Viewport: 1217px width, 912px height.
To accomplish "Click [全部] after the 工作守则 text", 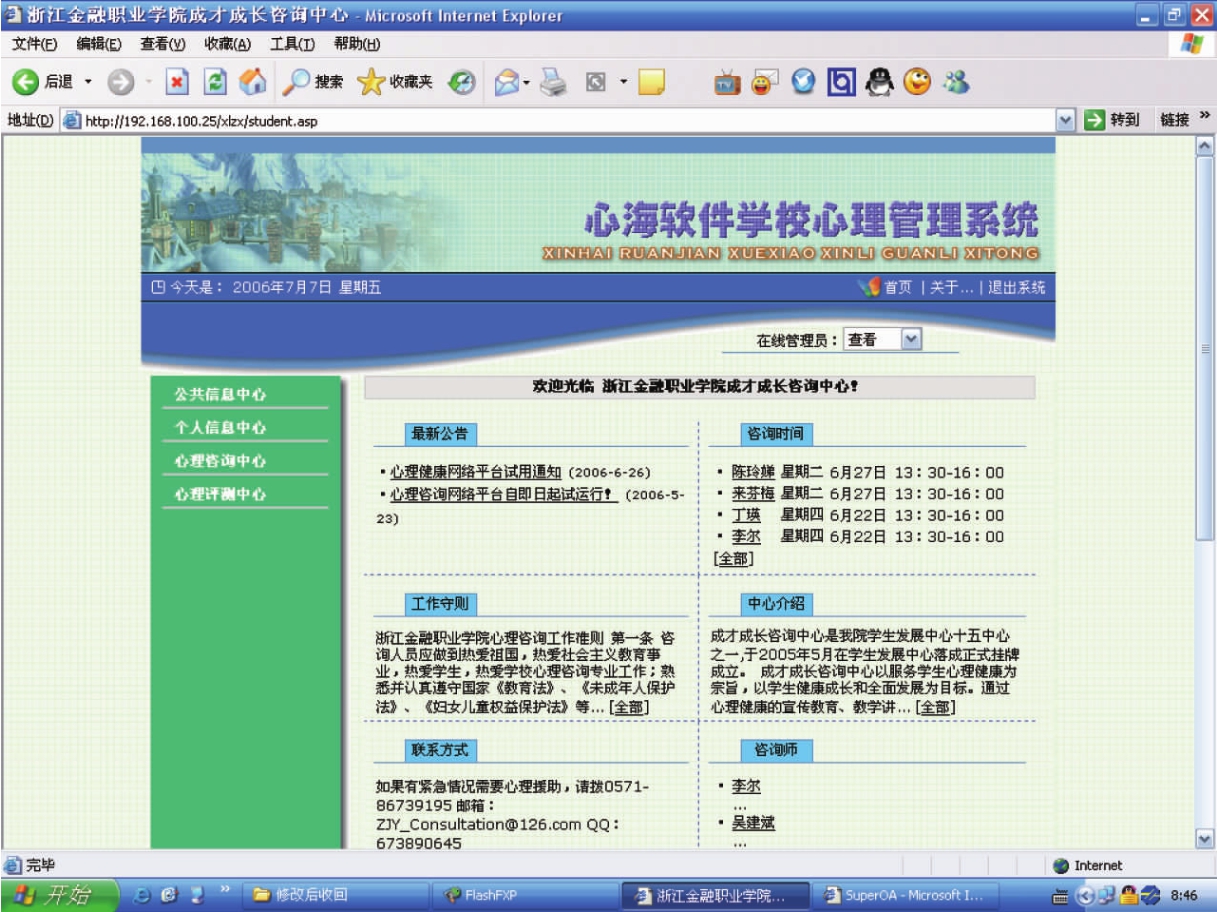I will tap(628, 708).
